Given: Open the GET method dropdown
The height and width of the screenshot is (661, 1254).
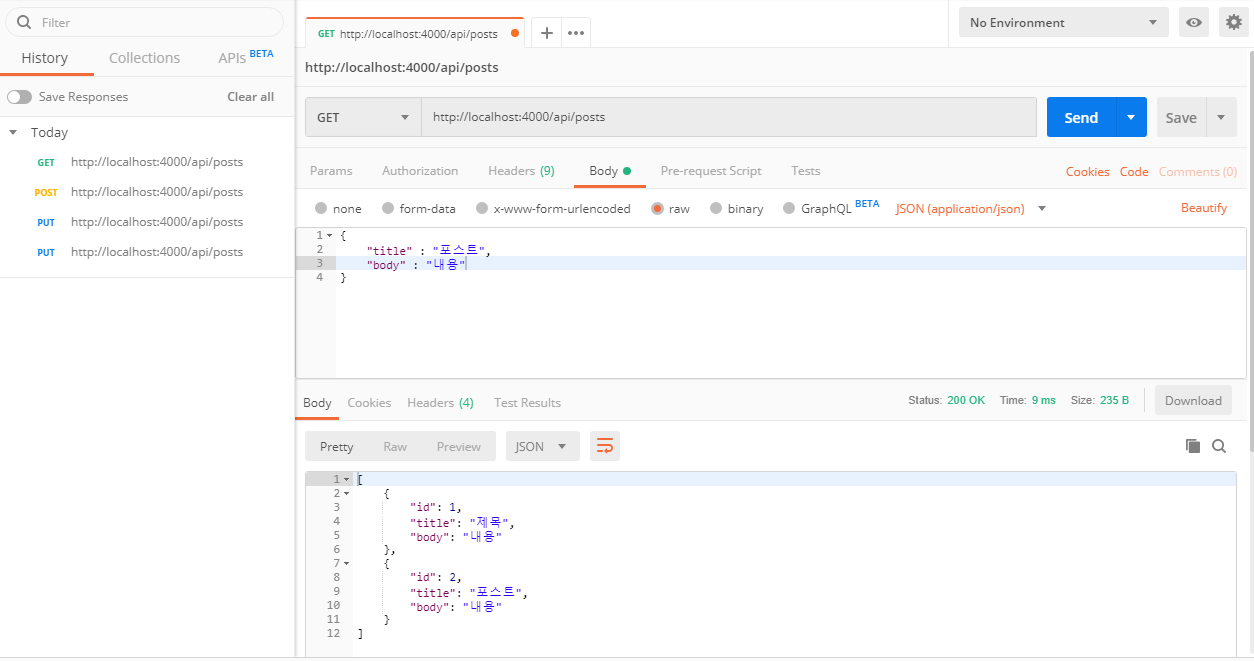Looking at the screenshot, I should pos(363,117).
